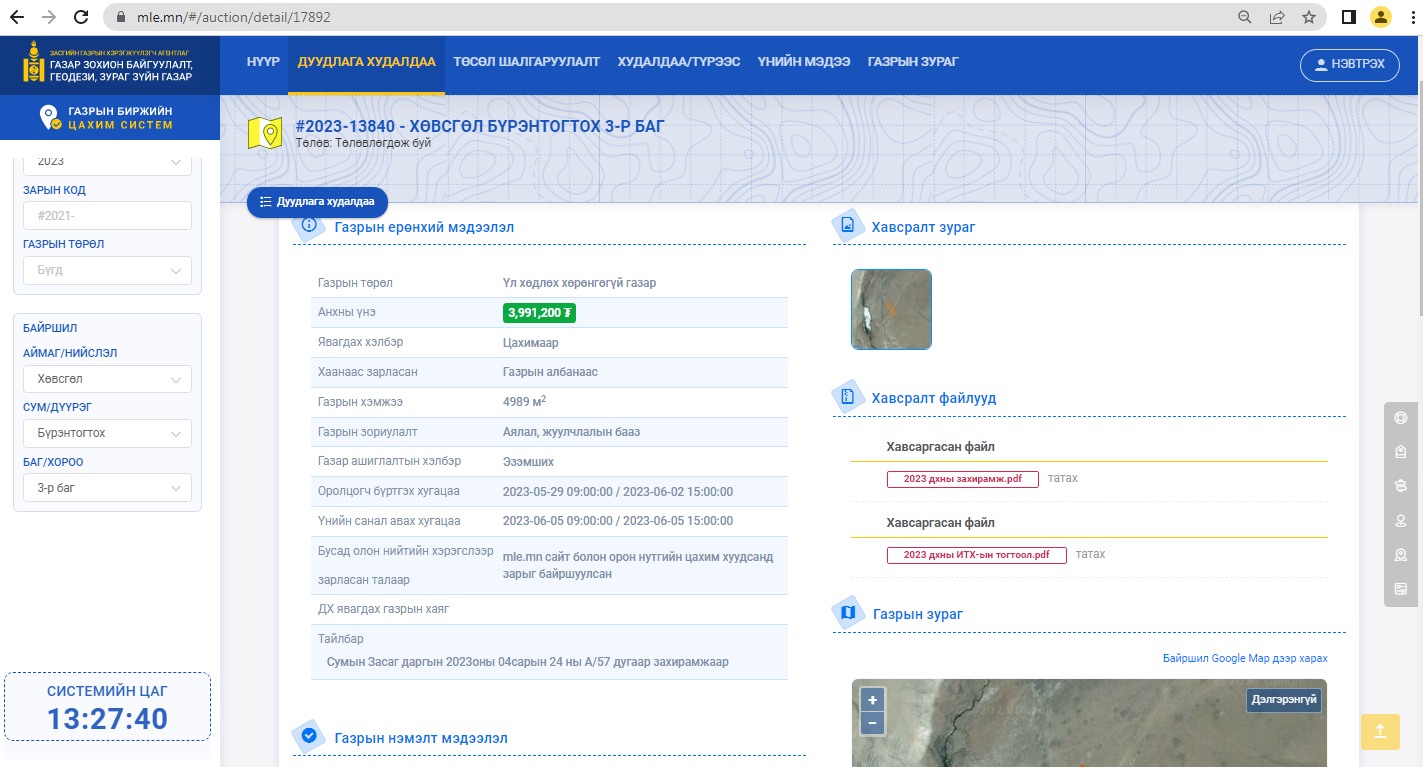Click the location pin icon in right sidebar

[1401, 521]
